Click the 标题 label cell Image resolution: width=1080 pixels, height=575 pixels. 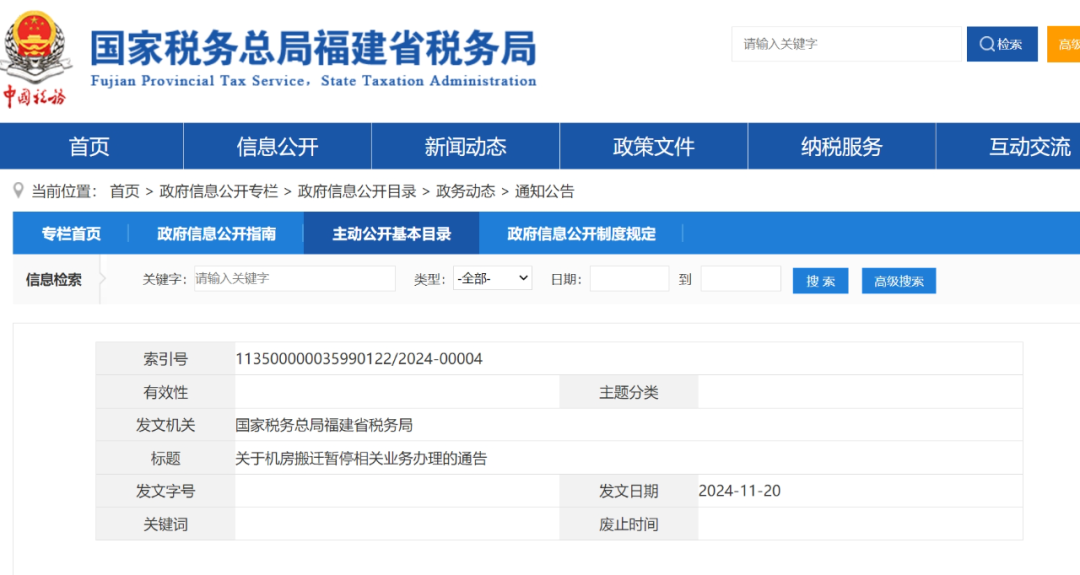tap(165, 458)
